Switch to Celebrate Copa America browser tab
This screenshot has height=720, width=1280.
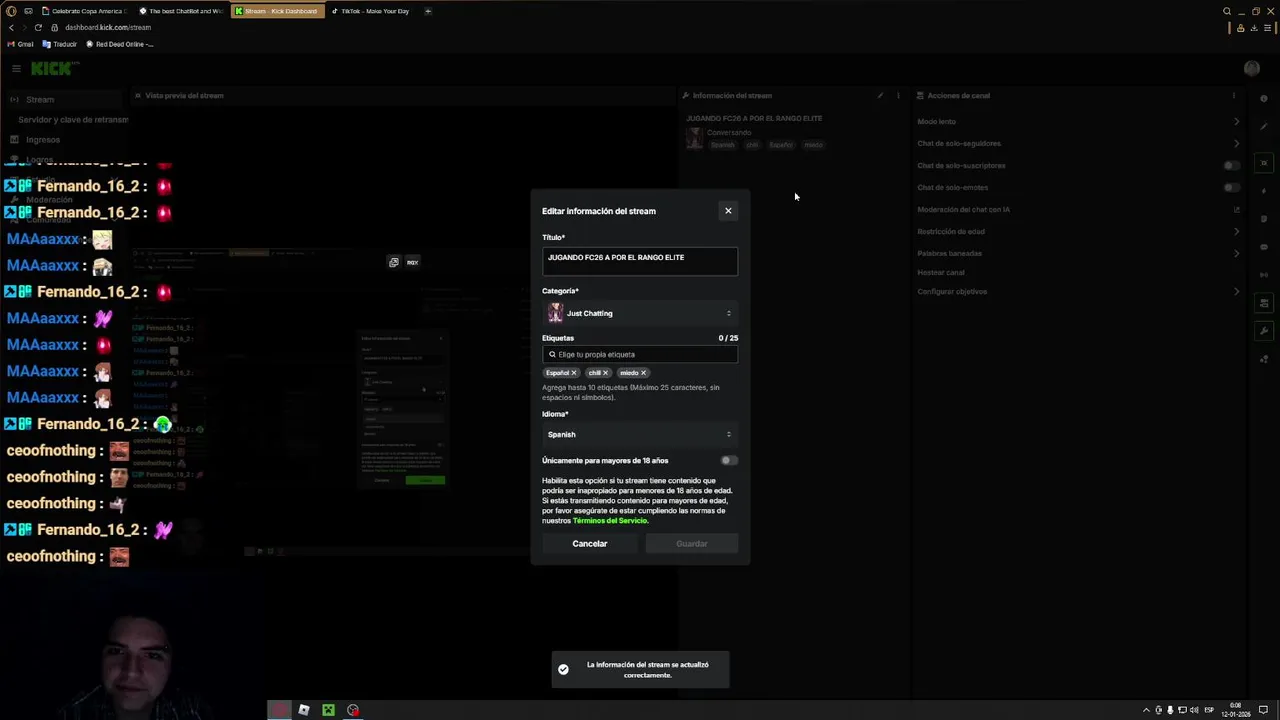[85, 11]
